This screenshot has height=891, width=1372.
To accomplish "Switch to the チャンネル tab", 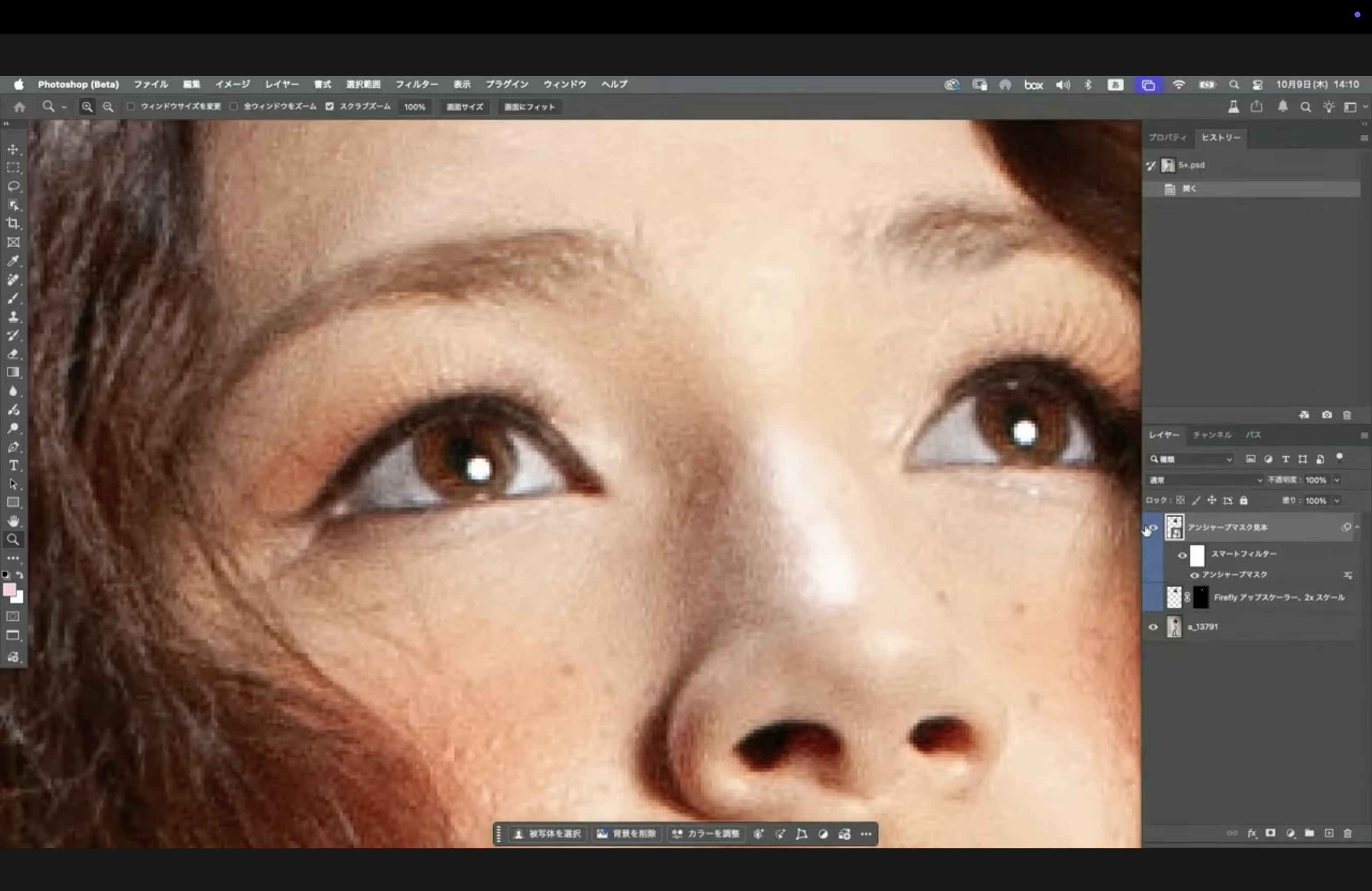I will (x=1212, y=435).
